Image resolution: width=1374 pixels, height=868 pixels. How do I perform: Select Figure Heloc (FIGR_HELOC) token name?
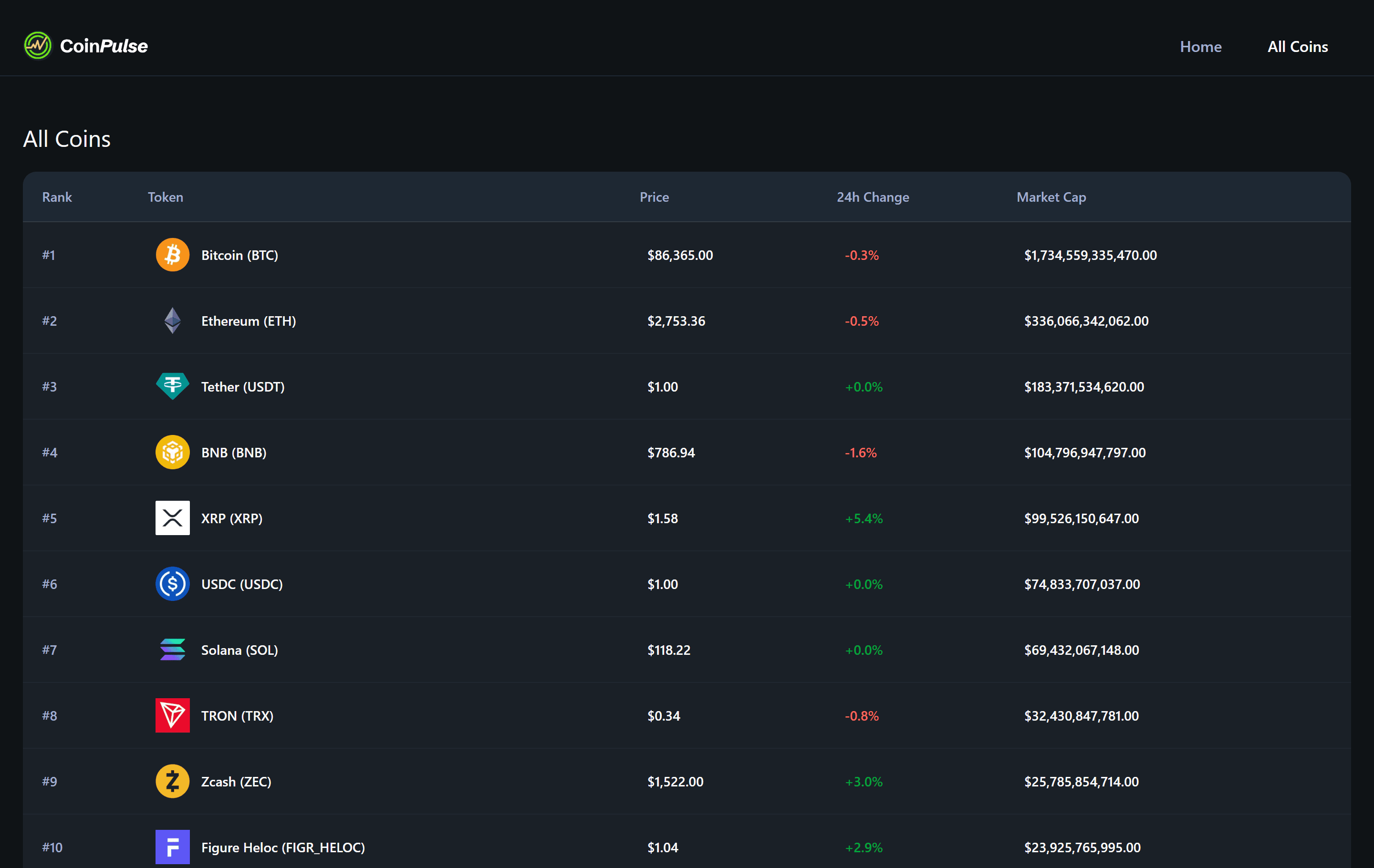click(283, 847)
